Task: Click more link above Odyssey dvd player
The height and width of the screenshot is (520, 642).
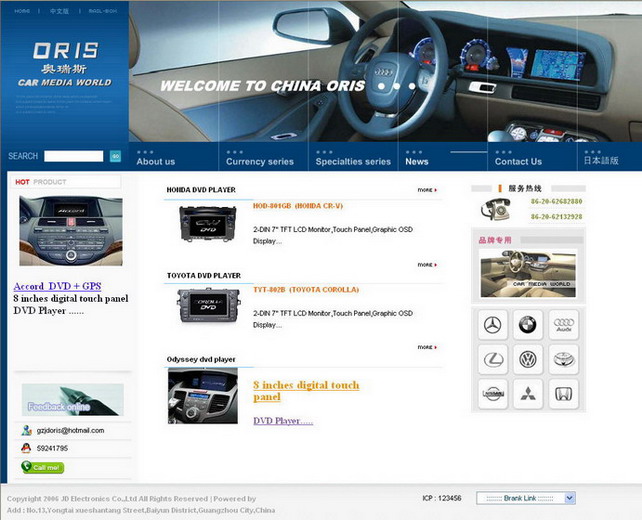Action: (x=427, y=347)
